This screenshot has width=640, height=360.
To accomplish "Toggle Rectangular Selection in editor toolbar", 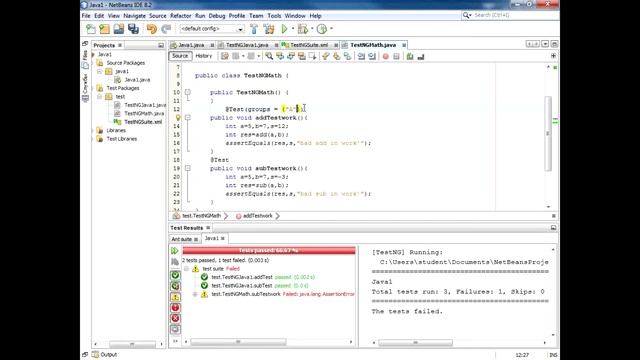I will point(313,56).
